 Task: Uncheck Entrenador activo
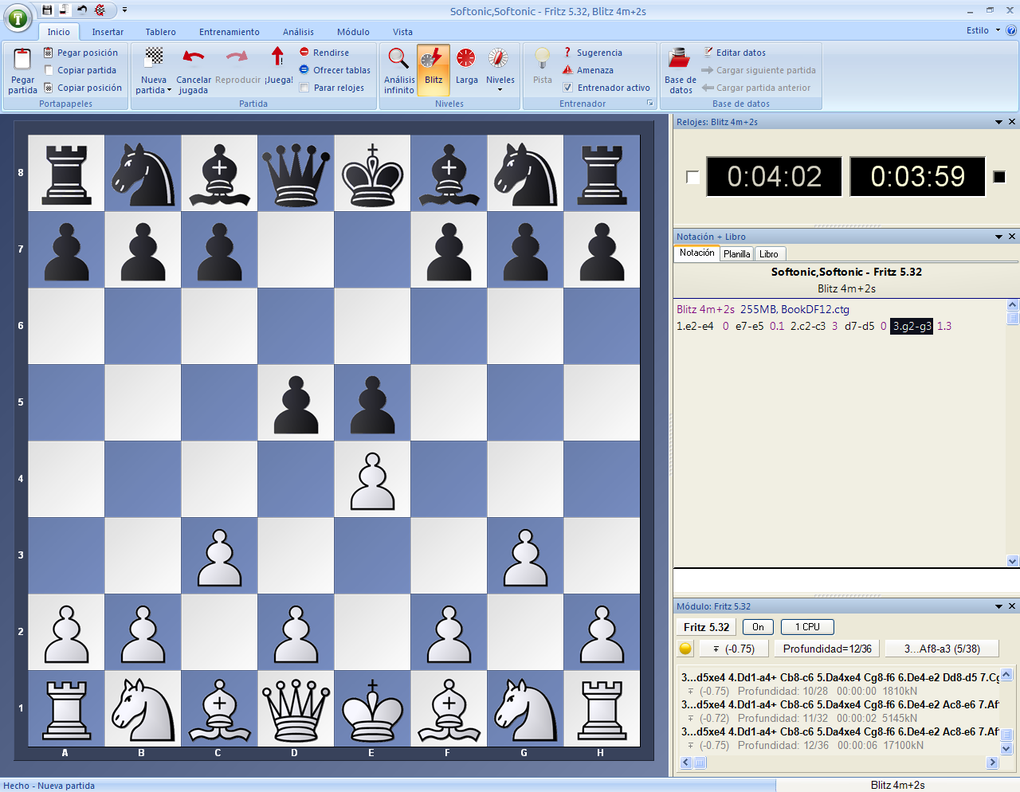coord(568,88)
